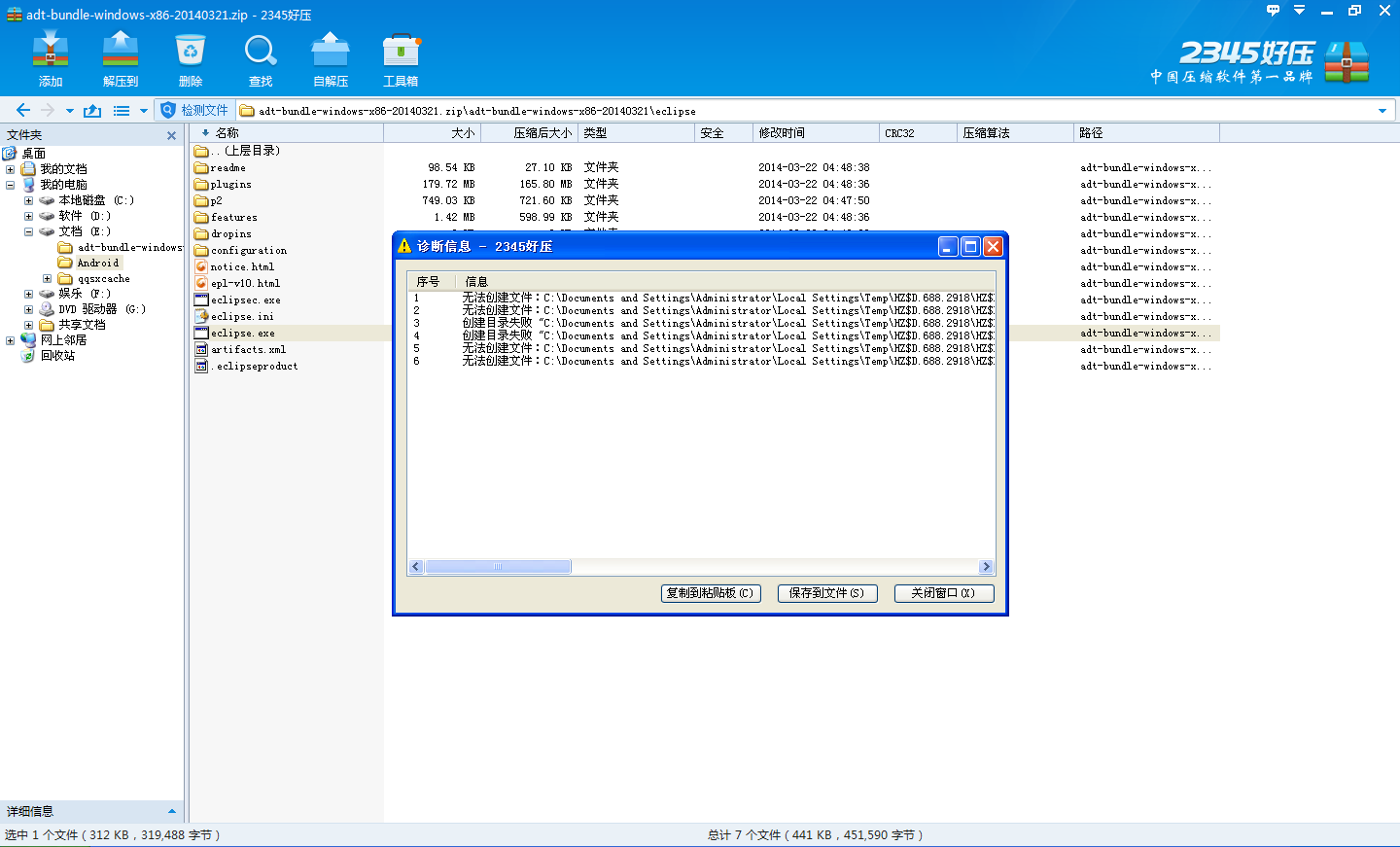Click 复制到粘贴板 (C) button

[711, 593]
